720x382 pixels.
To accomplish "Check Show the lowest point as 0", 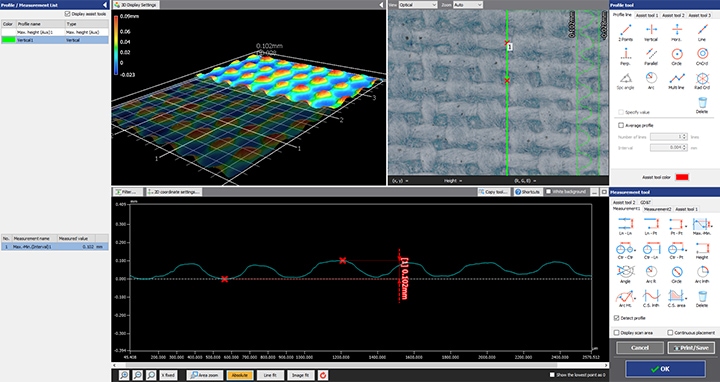I will click(x=552, y=375).
